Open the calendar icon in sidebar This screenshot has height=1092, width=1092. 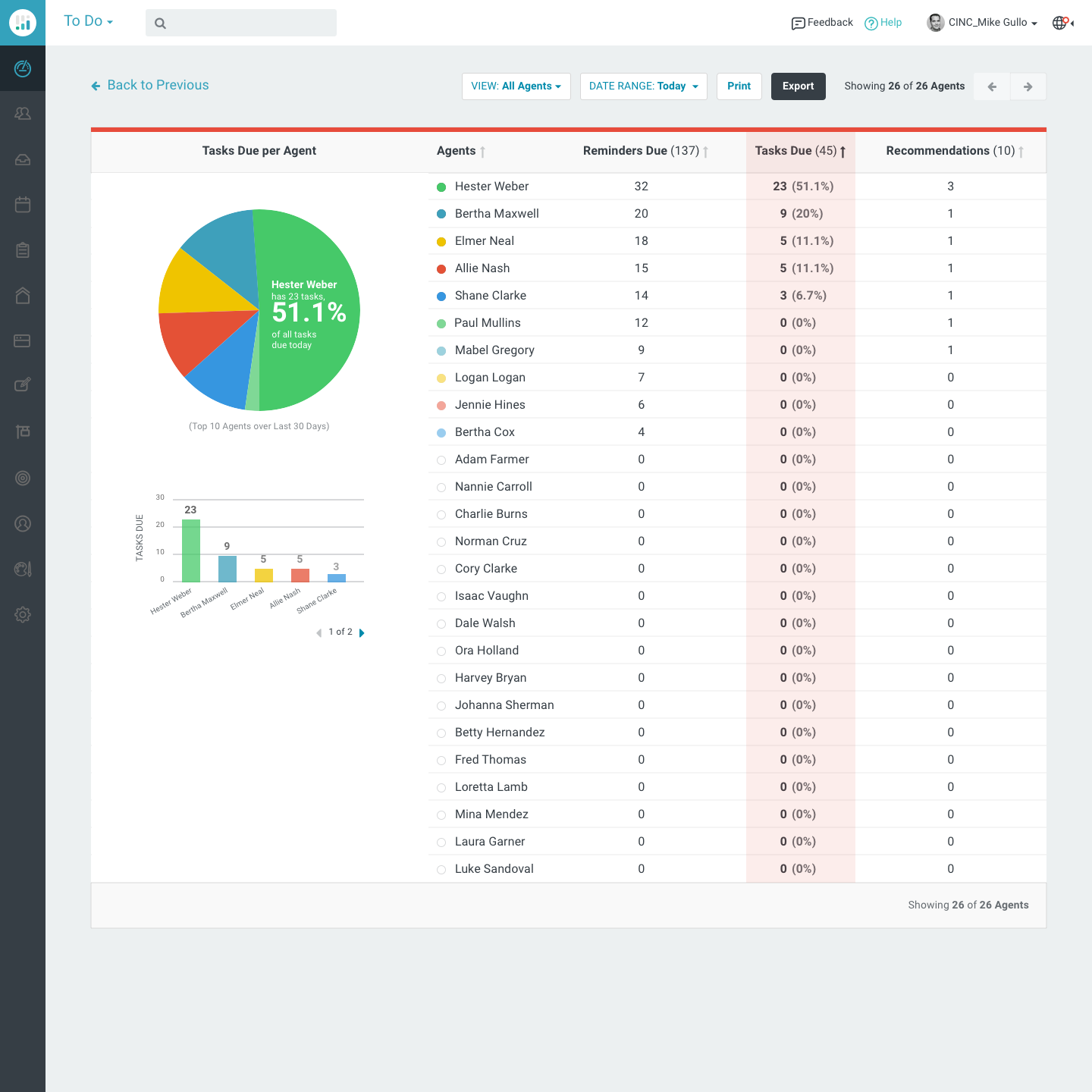tap(23, 205)
